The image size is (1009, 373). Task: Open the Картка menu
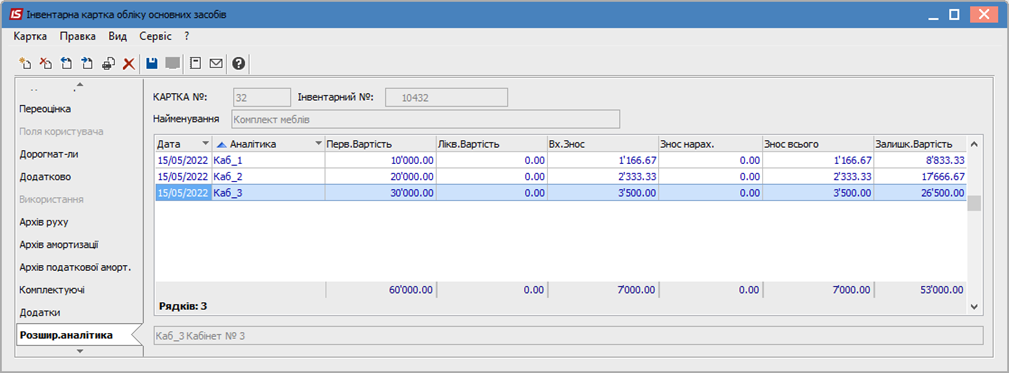(x=30, y=37)
